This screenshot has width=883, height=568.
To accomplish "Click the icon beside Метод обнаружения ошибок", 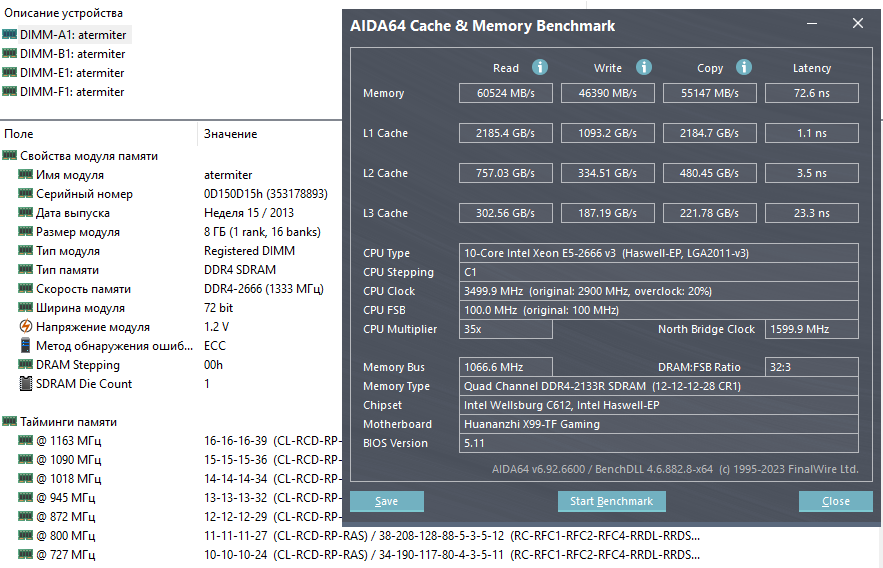I will 25,345.
